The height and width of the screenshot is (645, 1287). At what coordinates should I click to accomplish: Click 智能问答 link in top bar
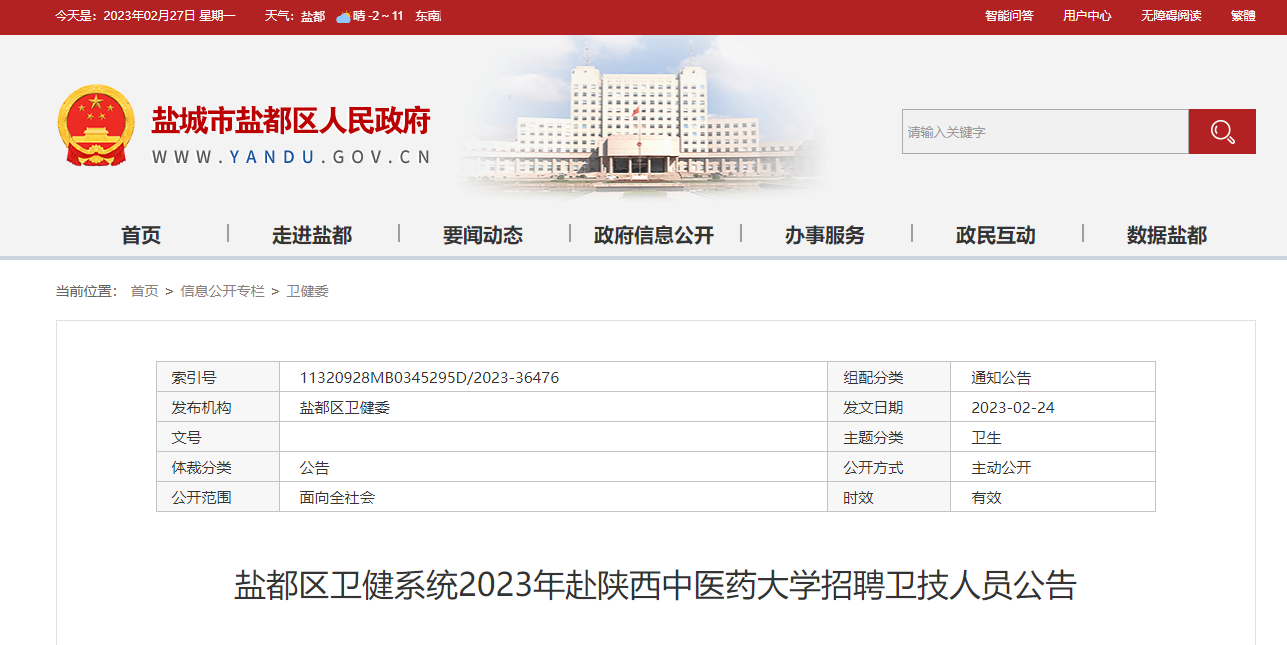1009,16
